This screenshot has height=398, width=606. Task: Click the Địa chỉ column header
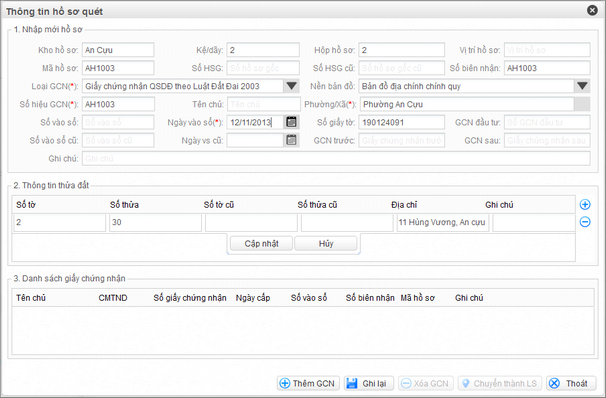pyautogui.click(x=404, y=204)
